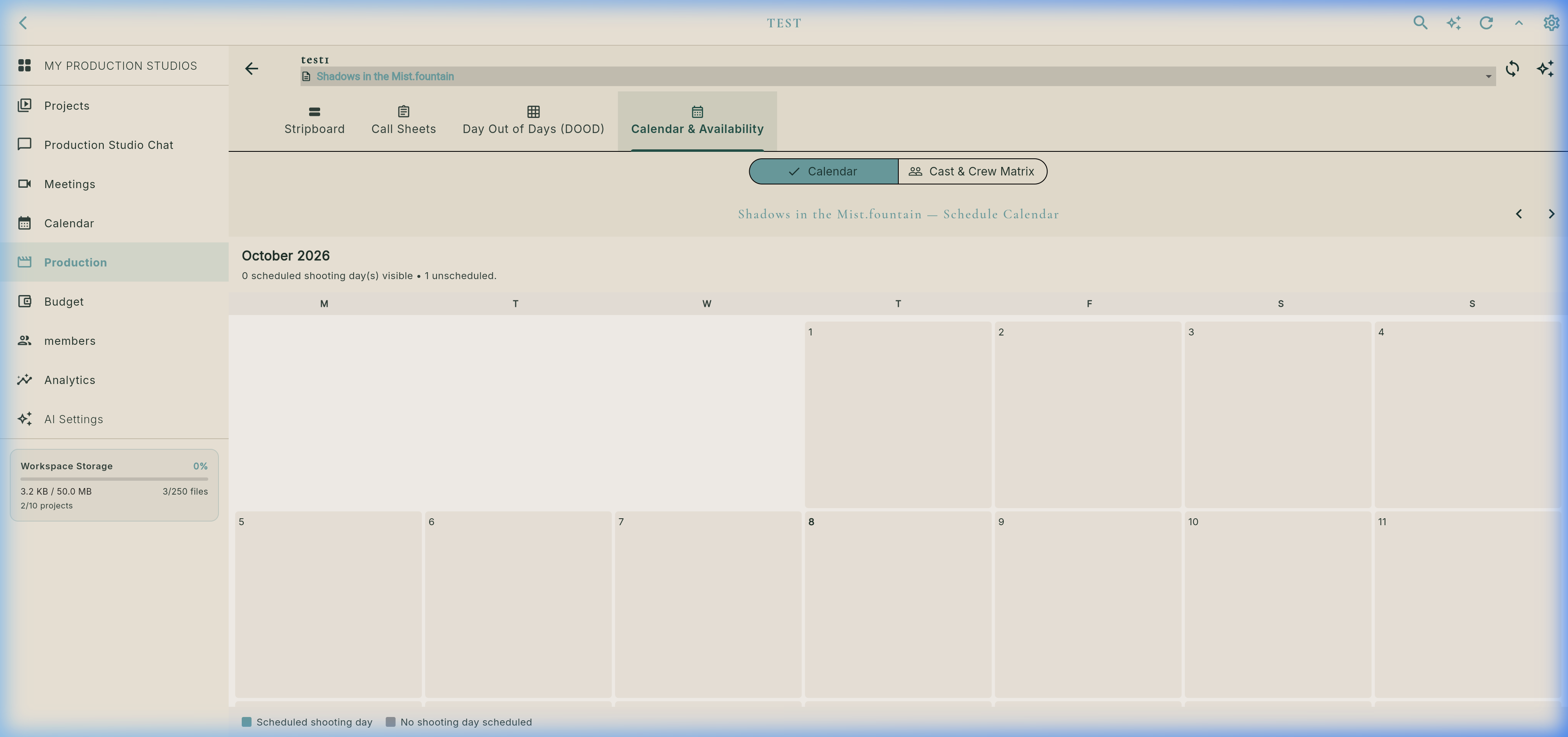This screenshot has height=737, width=1568.
Task: Click the document icon in the script selector
Action: click(306, 77)
